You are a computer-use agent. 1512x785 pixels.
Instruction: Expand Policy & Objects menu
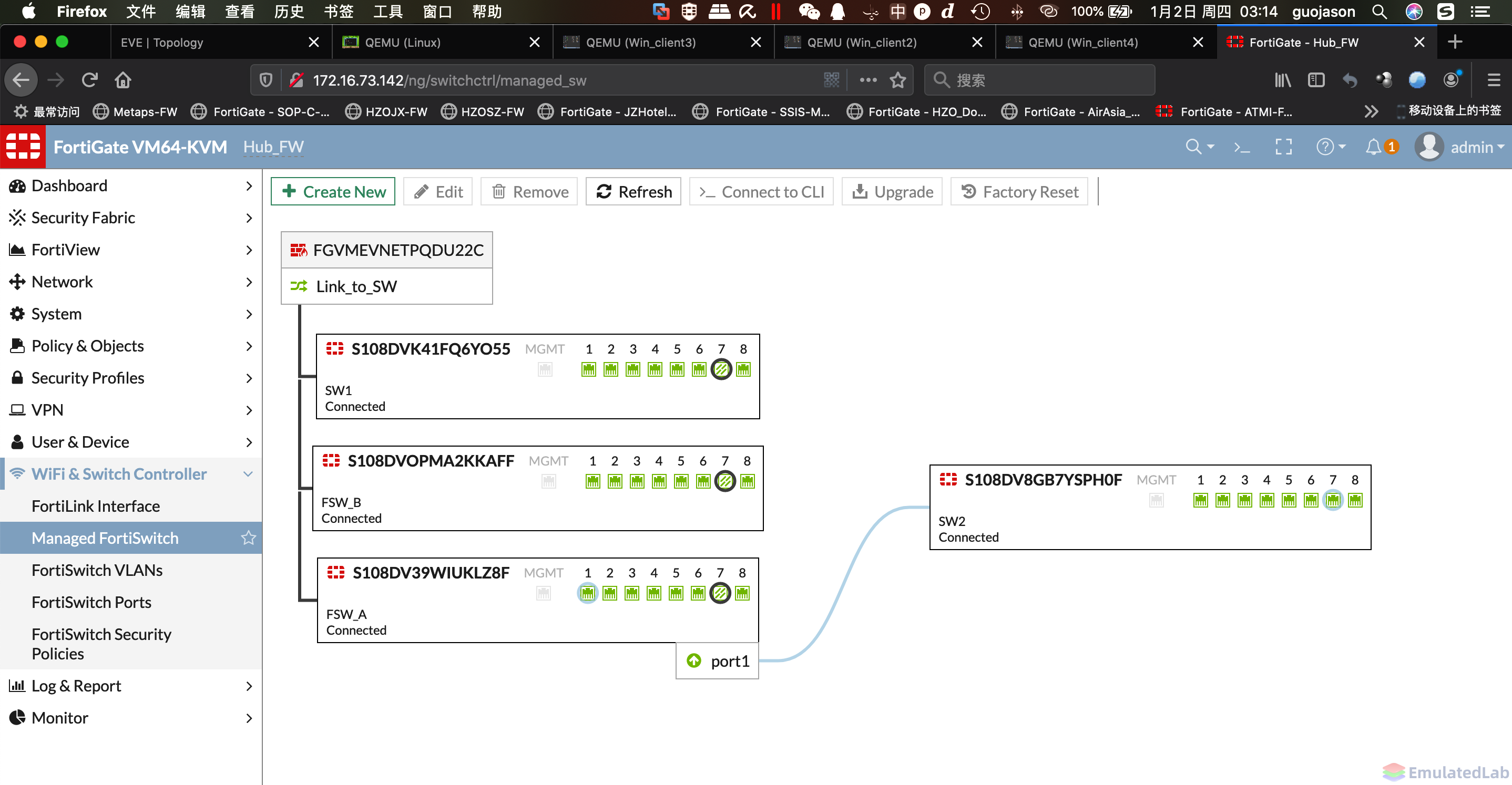click(x=131, y=346)
